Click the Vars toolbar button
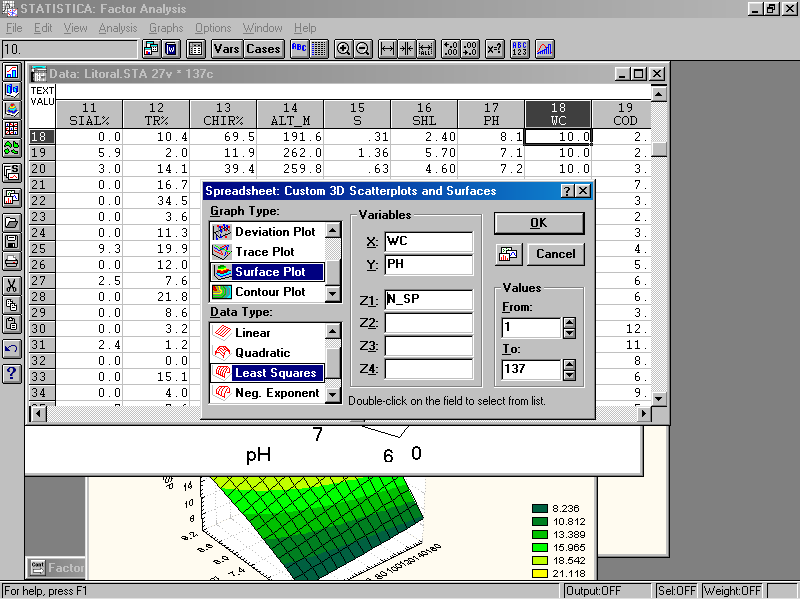The image size is (800, 600). tap(227, 49)
